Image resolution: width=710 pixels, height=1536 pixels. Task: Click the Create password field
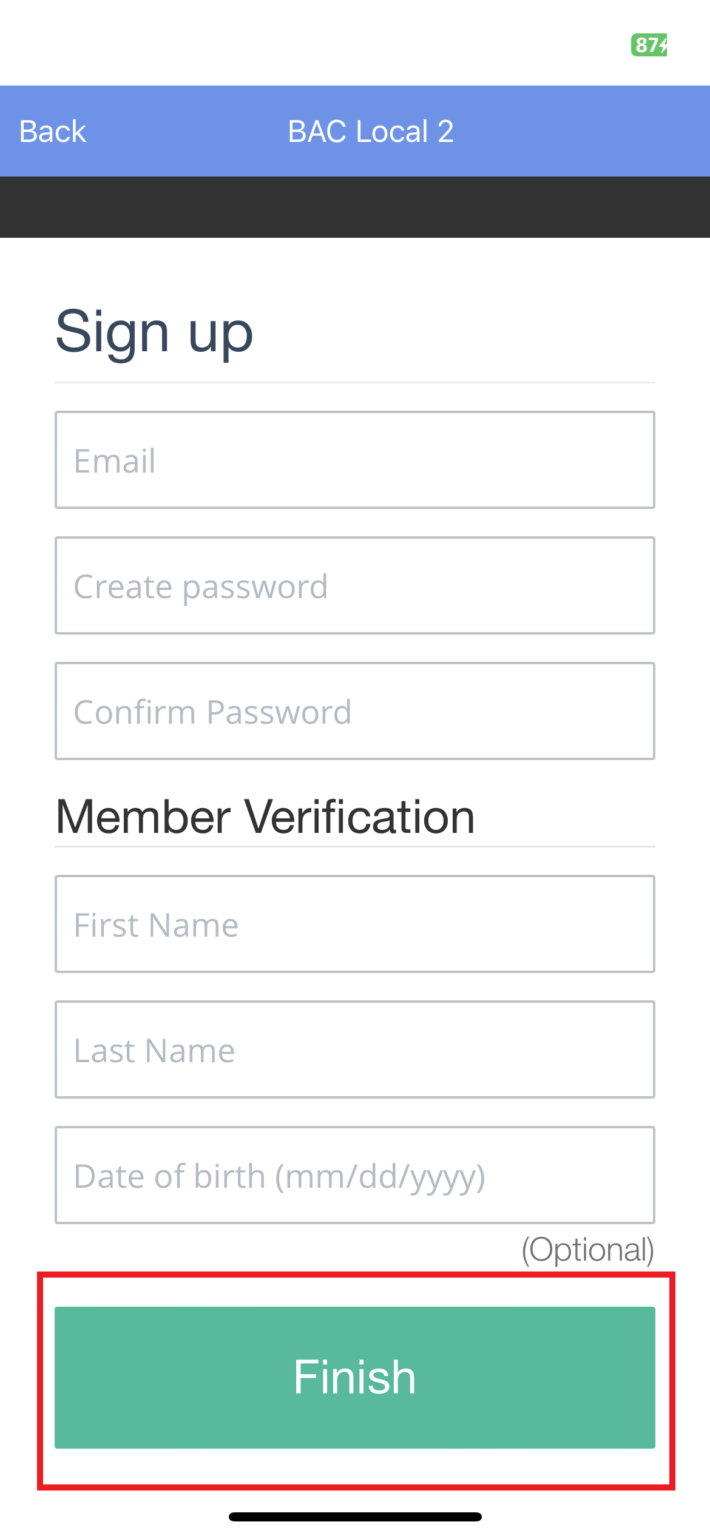coord(355,585)
